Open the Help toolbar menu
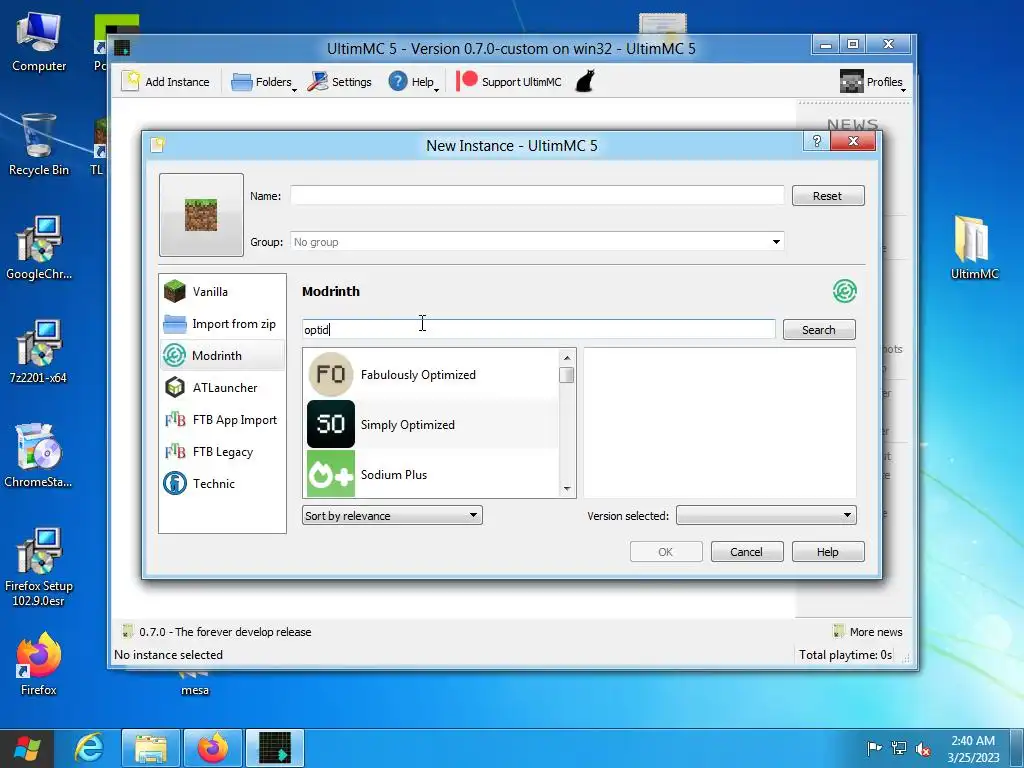Image resolution: width=1024 pixels, height=768 pixels. pyautogui.click(x=413, y=82)
